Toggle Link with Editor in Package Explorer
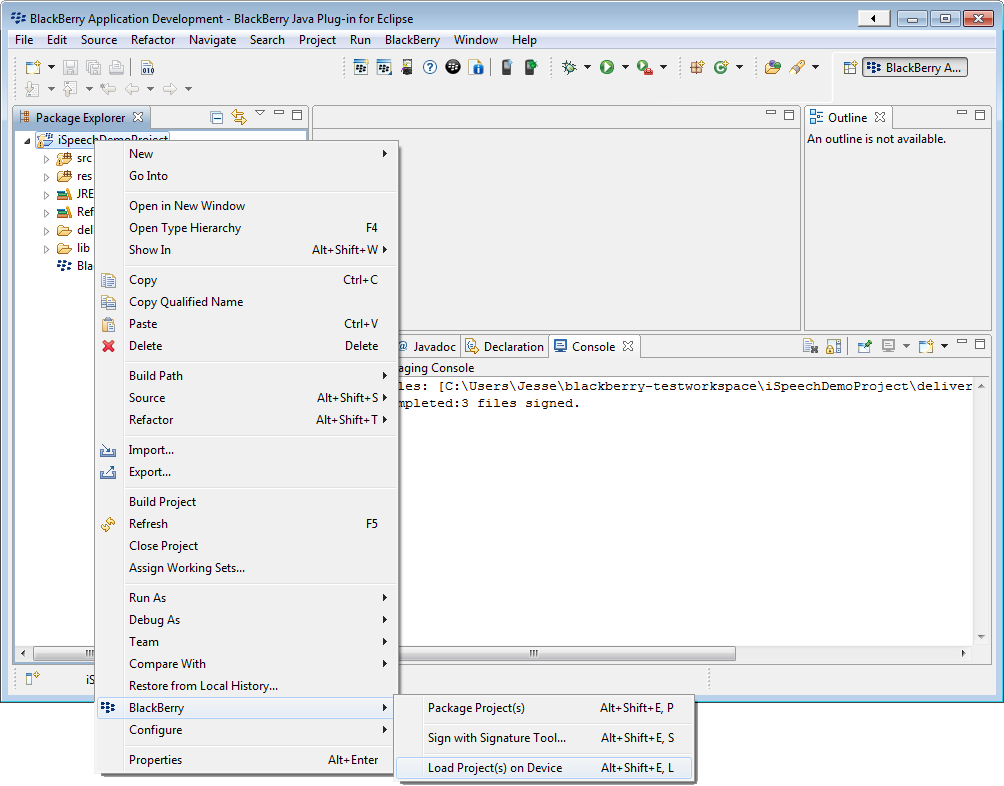Viewport: 1004px width, 786px height. [238, 117]
